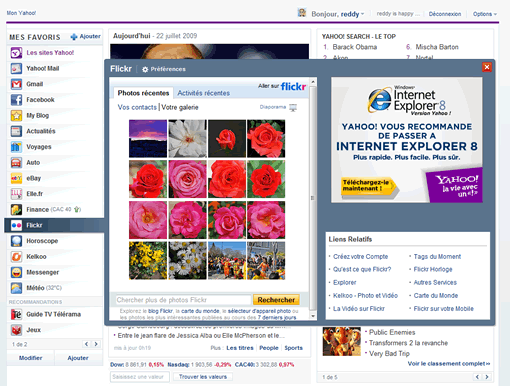The height and width of the screenshot is (386, 510).
Task: Click the Rechercher button
Action: point(276,300)
